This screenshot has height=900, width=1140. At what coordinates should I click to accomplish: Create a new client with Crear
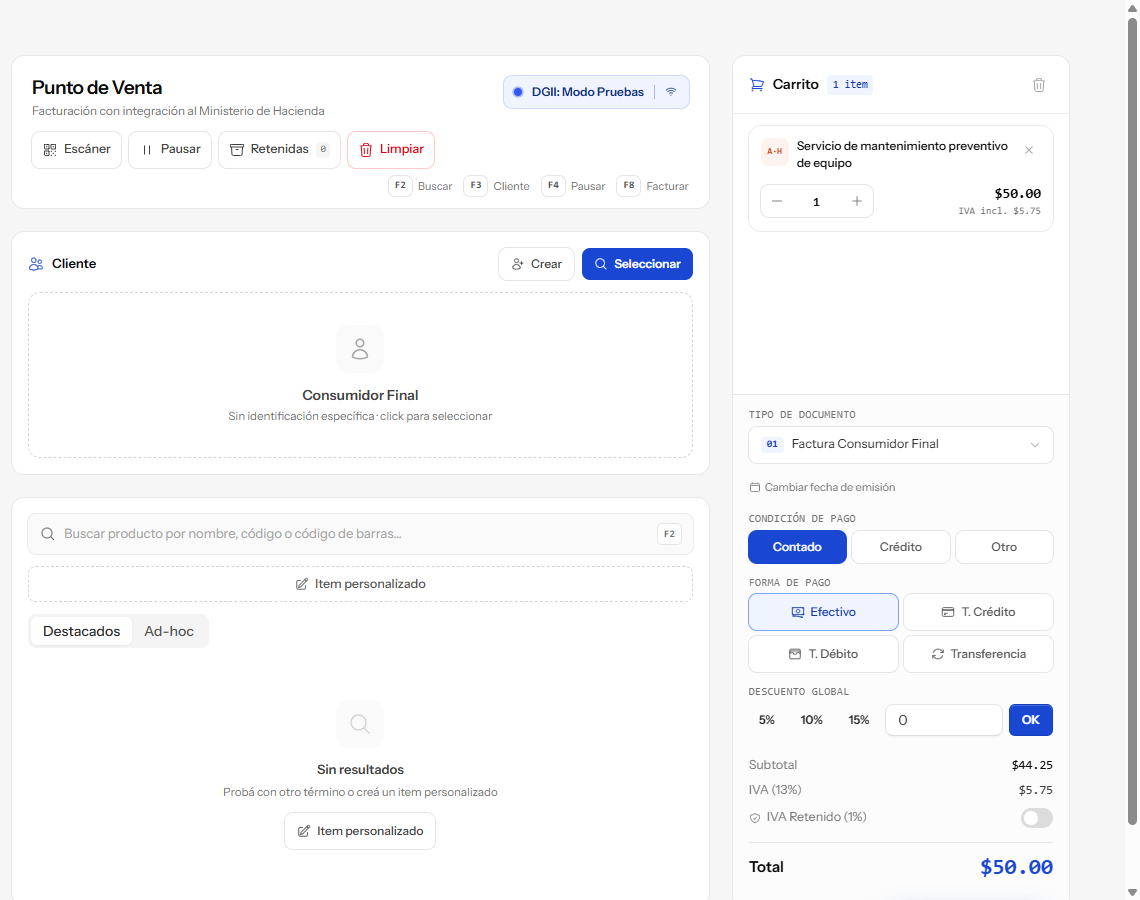click(537, 264)
